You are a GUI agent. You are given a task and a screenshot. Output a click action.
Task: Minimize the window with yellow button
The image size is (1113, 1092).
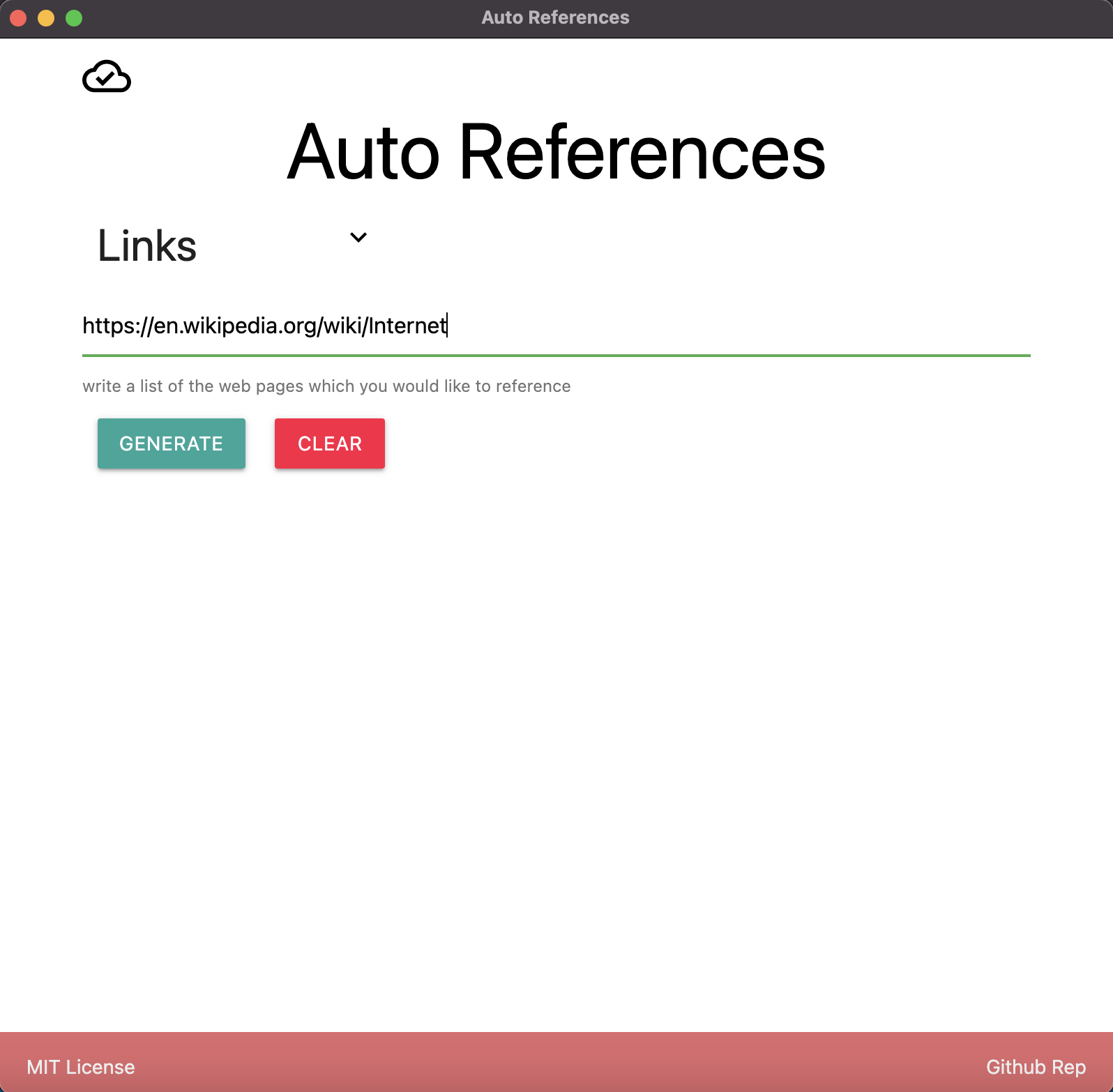46,18
